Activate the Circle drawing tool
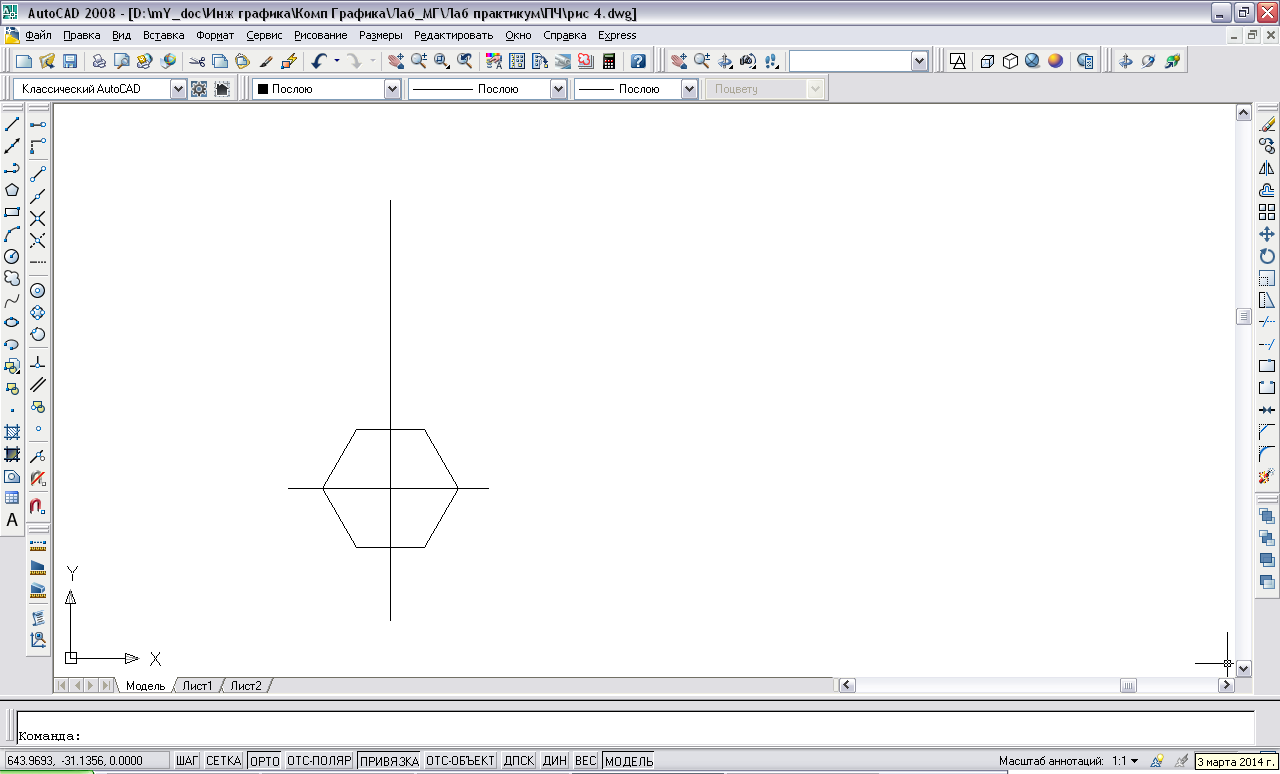The width and height of the screenshot is (1280, 774). (12, 256)
